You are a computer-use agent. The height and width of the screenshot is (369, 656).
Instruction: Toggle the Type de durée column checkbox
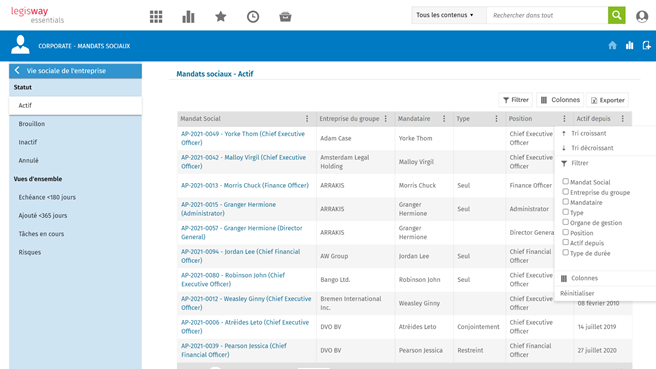[565, 252]
